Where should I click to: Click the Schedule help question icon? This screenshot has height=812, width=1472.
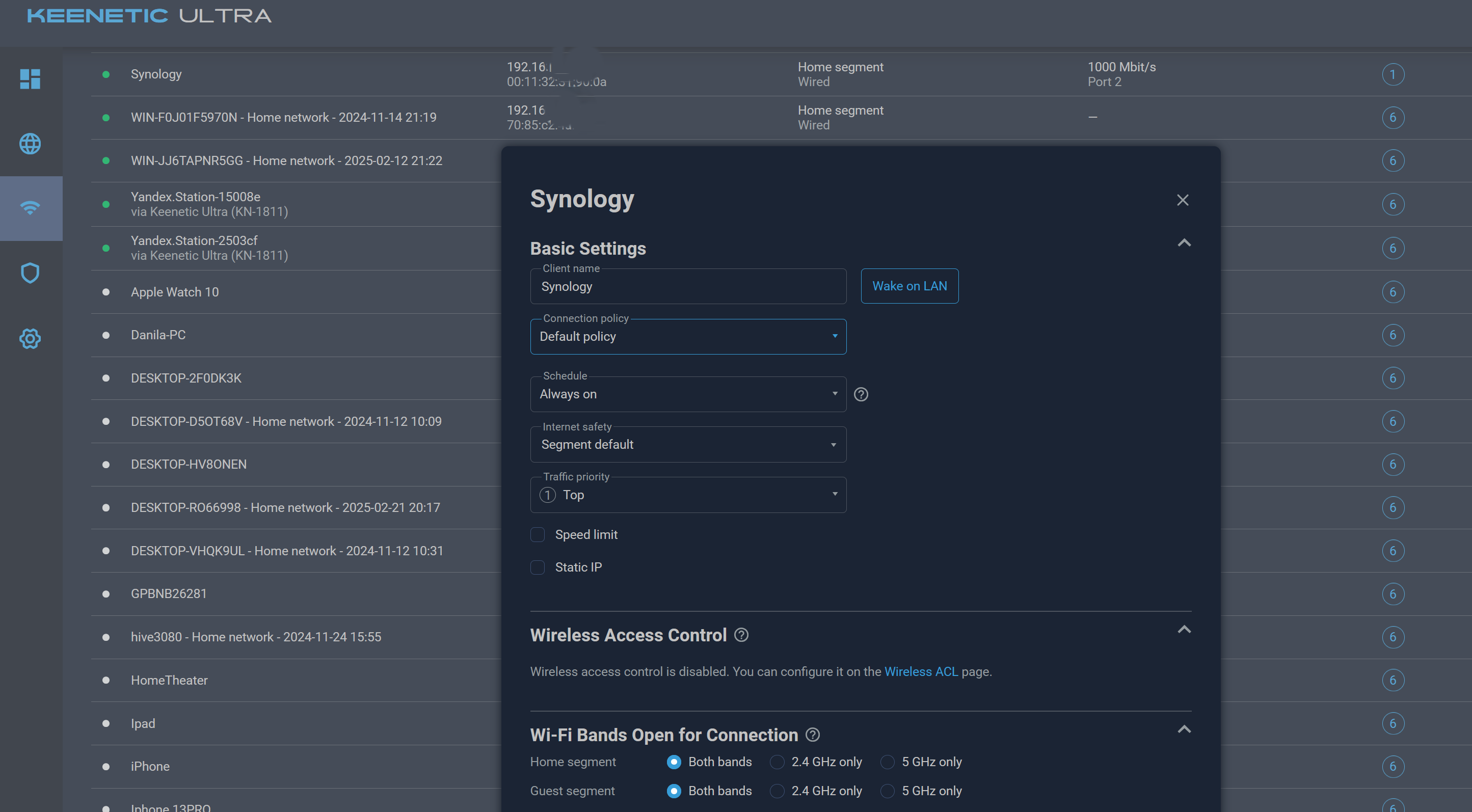tap(861, 394)
